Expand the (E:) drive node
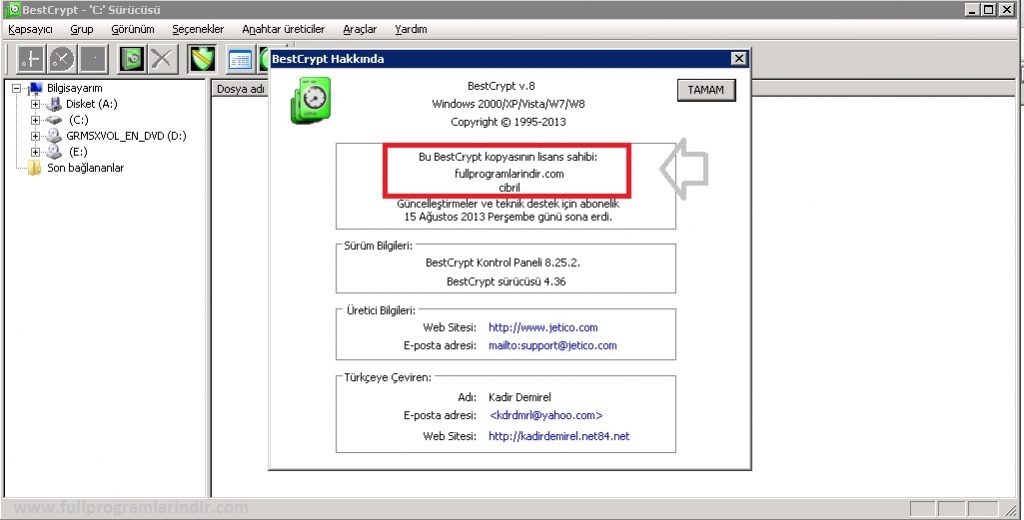Screen dimensions: 1024x520 36,152
